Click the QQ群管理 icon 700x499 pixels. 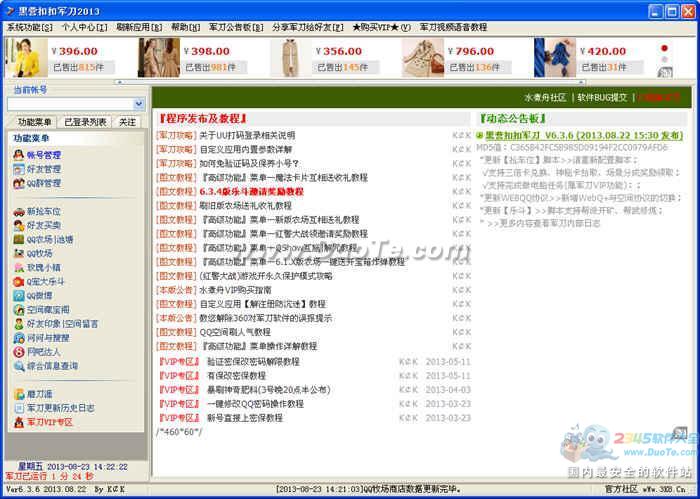coord(19,183)
